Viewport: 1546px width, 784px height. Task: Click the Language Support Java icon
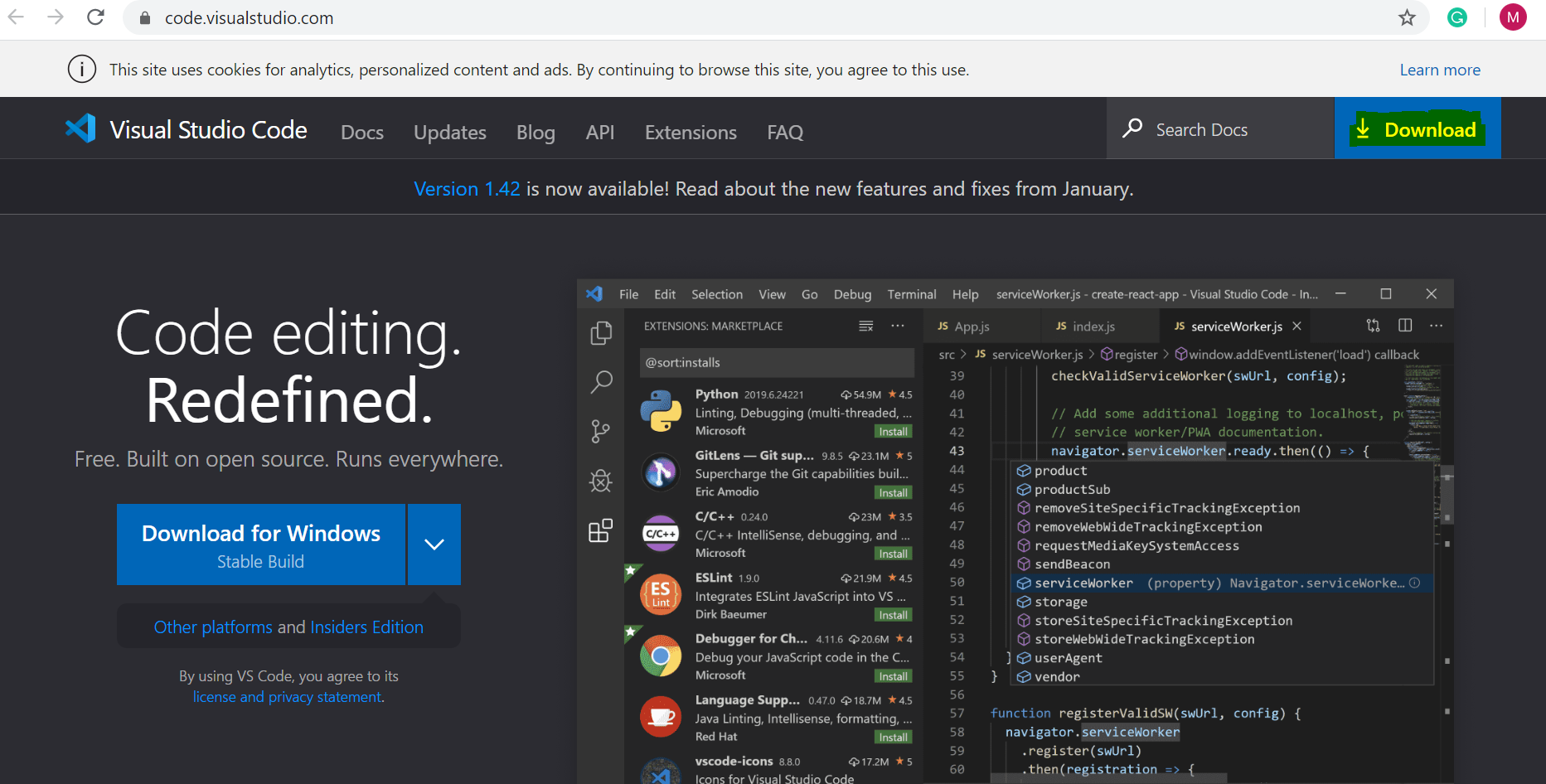[661, 717]
